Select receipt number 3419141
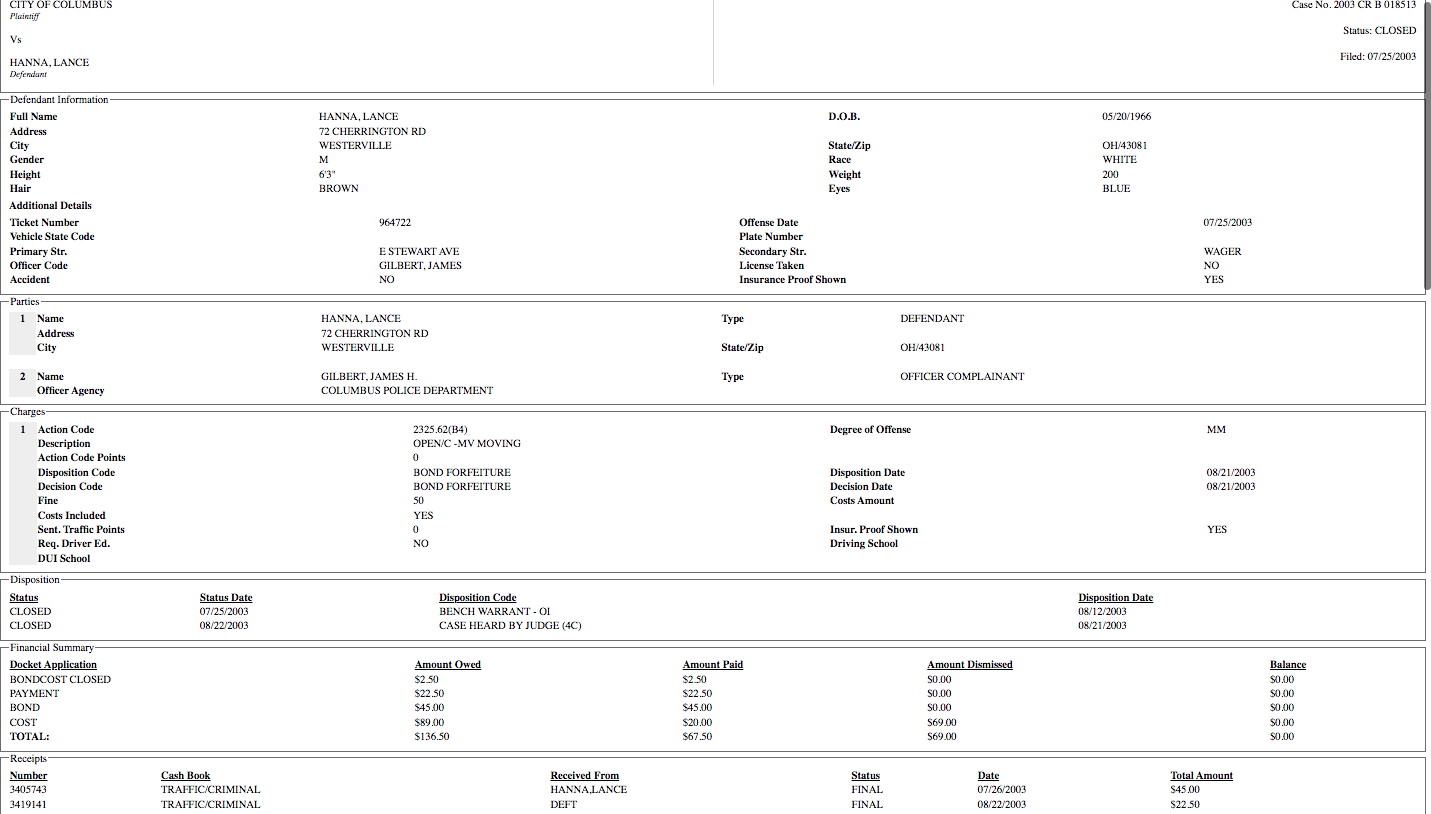The width and height of the screenshot is (1431, 814). [x=29, y=805]
